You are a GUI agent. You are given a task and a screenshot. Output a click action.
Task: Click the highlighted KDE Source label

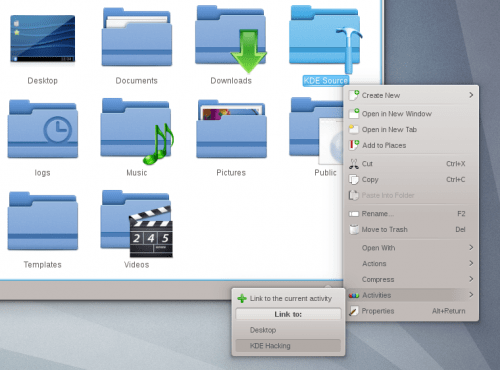326,81
